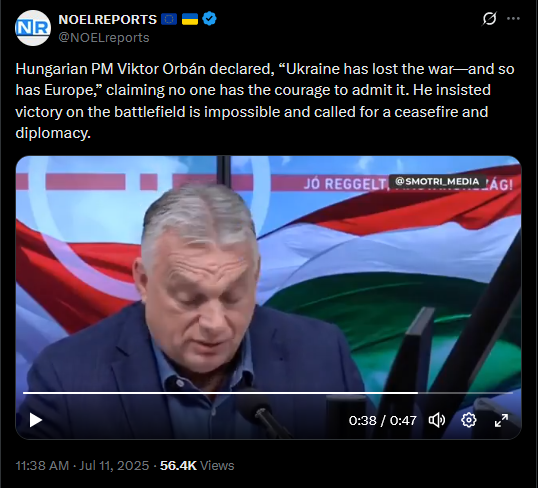Click the played portion of the video progress bar
This screenshot has height=488, width=538.
pos(220,393)
